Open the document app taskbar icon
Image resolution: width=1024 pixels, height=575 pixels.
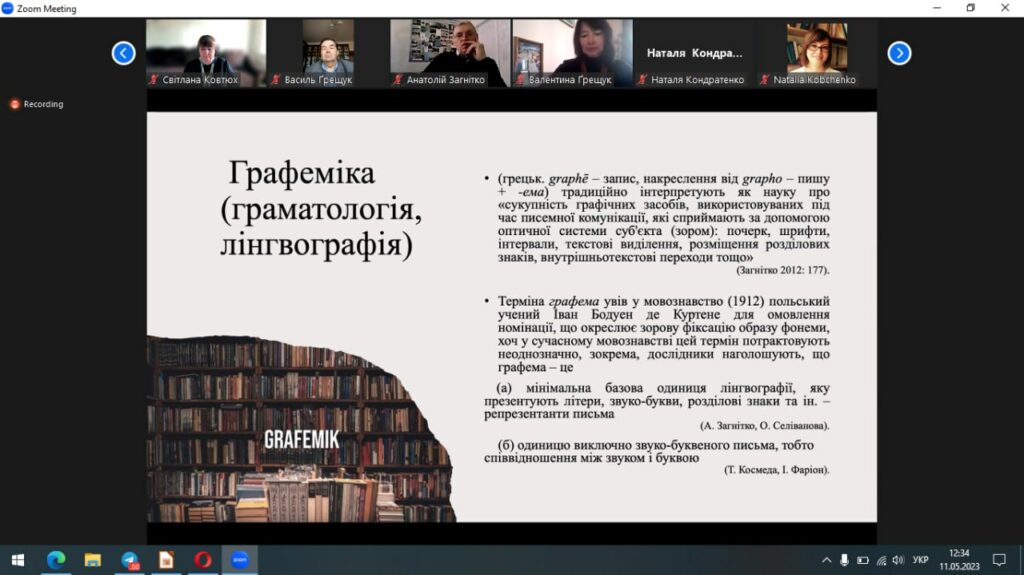click(x=167, y=560)
